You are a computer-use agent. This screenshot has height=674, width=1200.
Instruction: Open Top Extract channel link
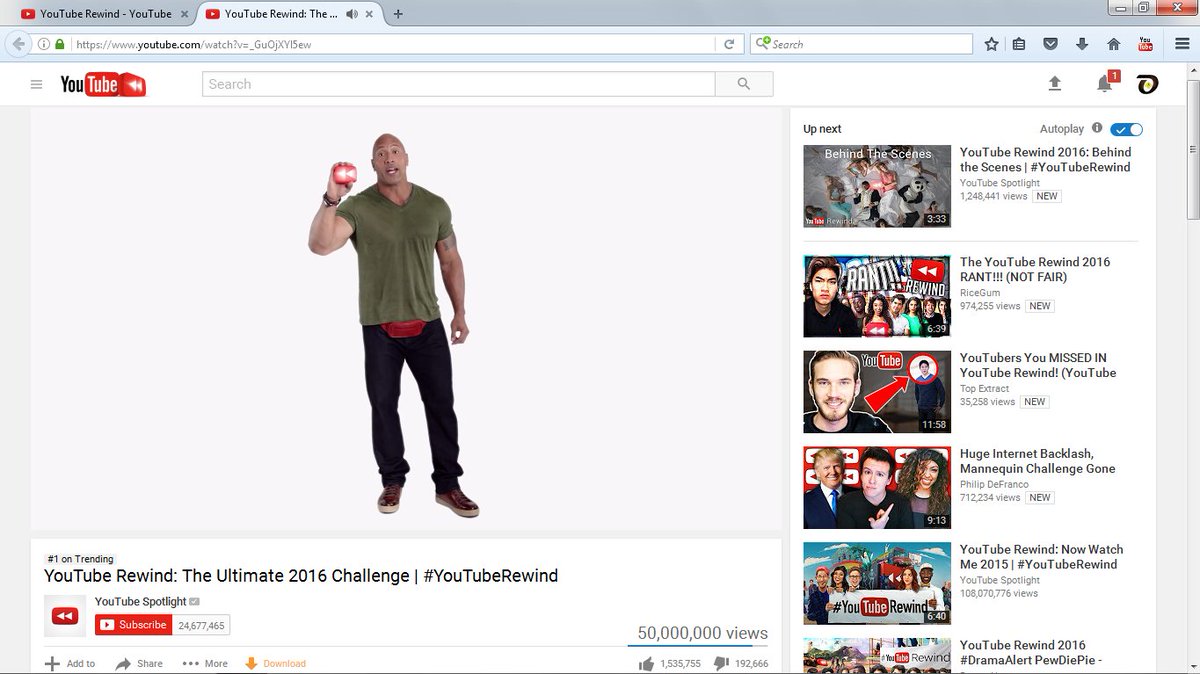985,389
